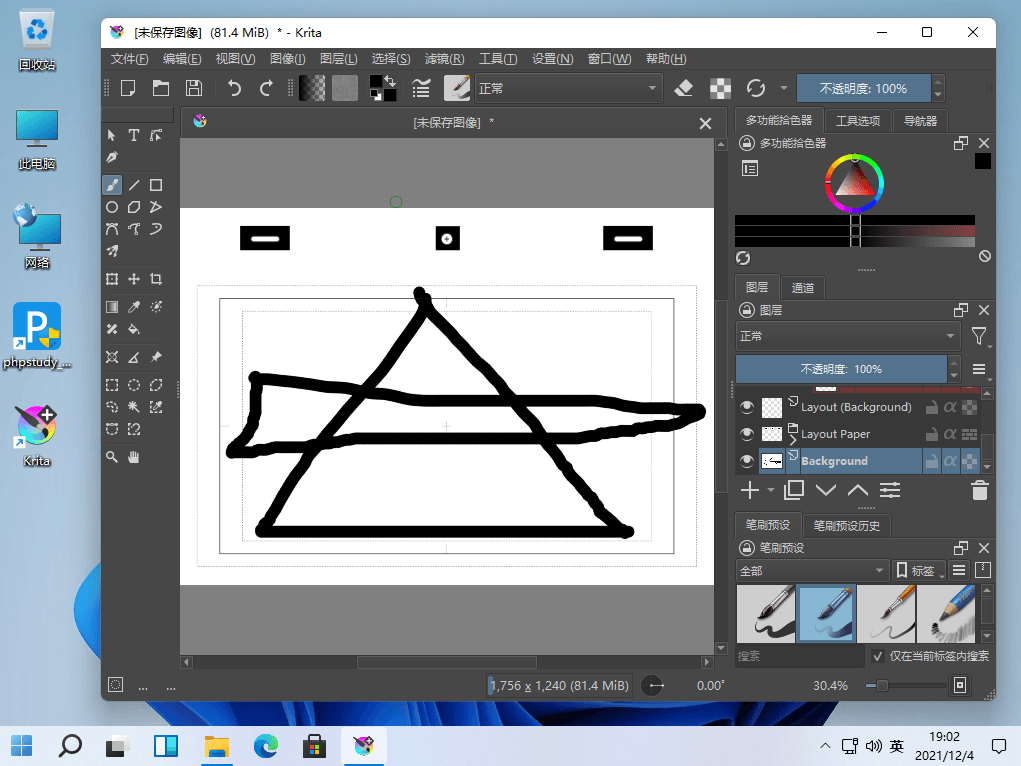
Task: Open the 滤镜 (Filter) menu
Action: pyautogui.click(x=444, y=59)
